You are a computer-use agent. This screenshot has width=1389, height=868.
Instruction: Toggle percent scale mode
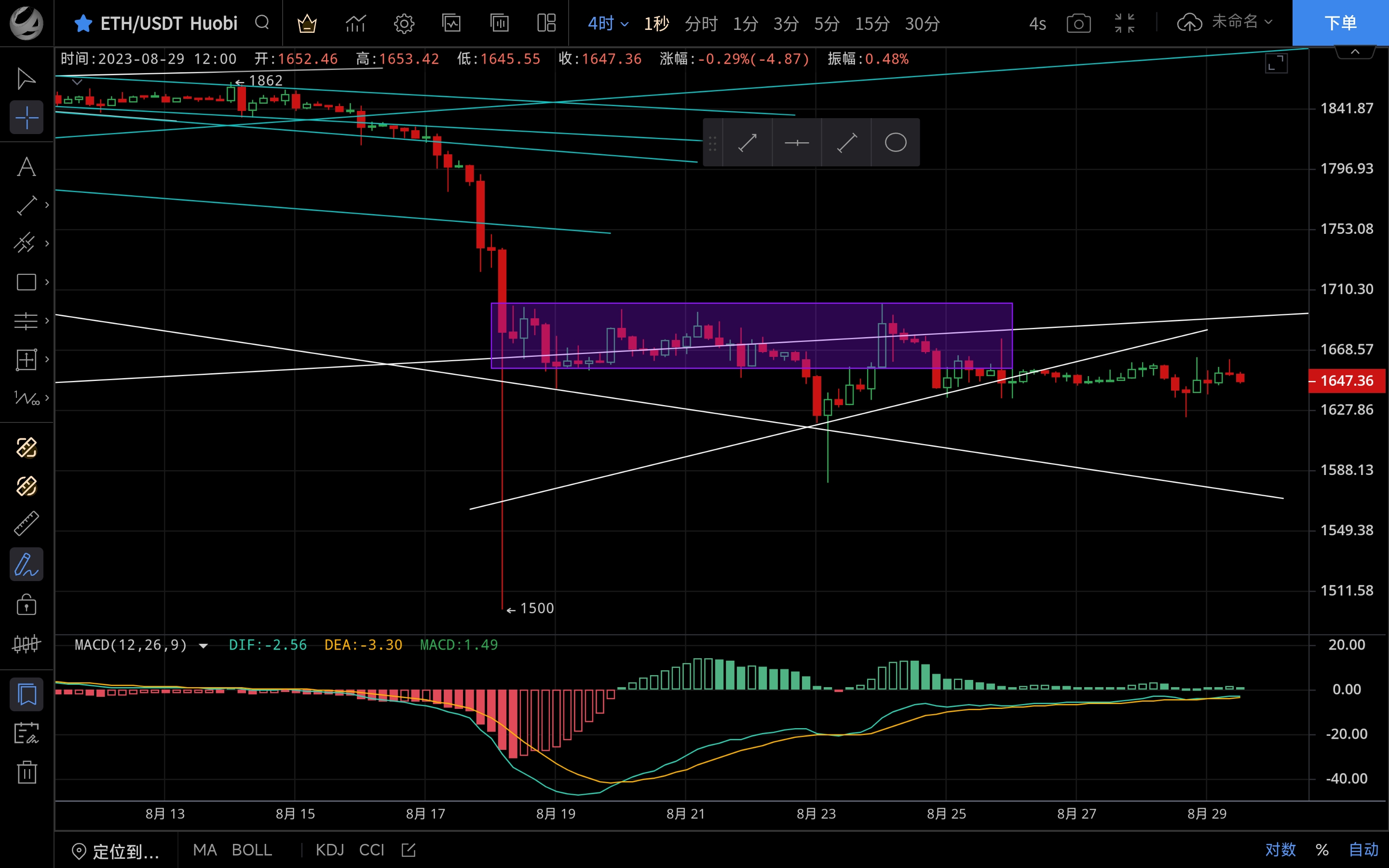coord(1322,849)
